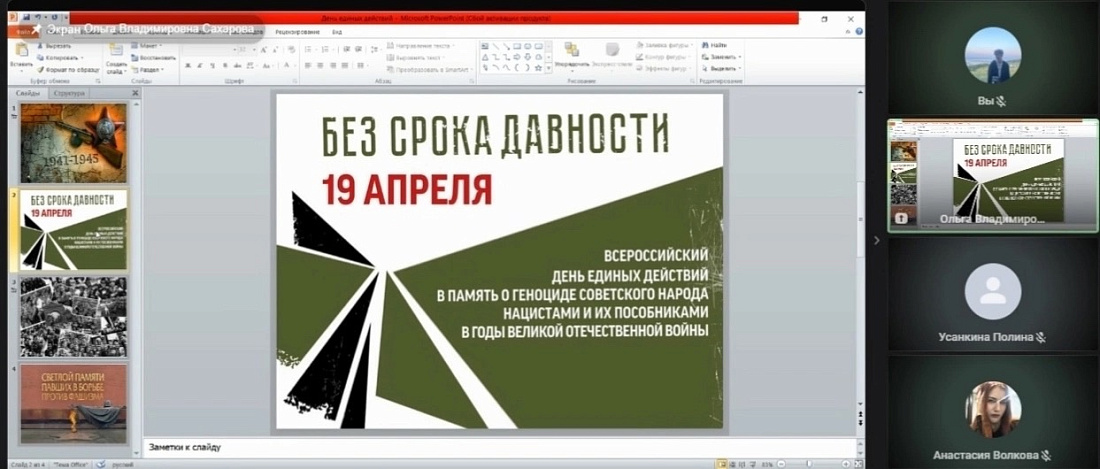
Task: Close the slides thumbnail pane
Action: [x=135, y=93]
